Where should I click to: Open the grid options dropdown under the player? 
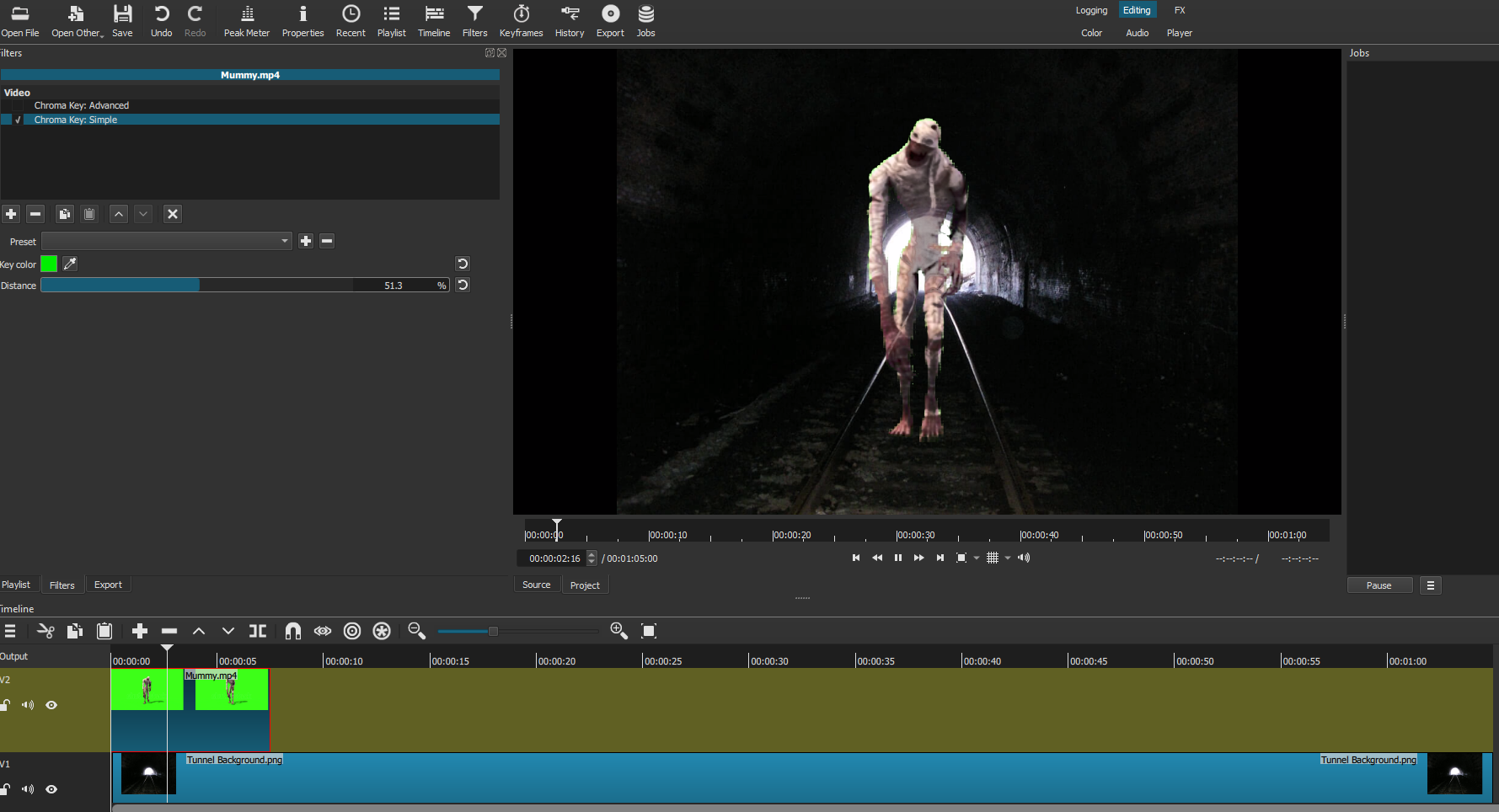click(x=1008, y=558)
